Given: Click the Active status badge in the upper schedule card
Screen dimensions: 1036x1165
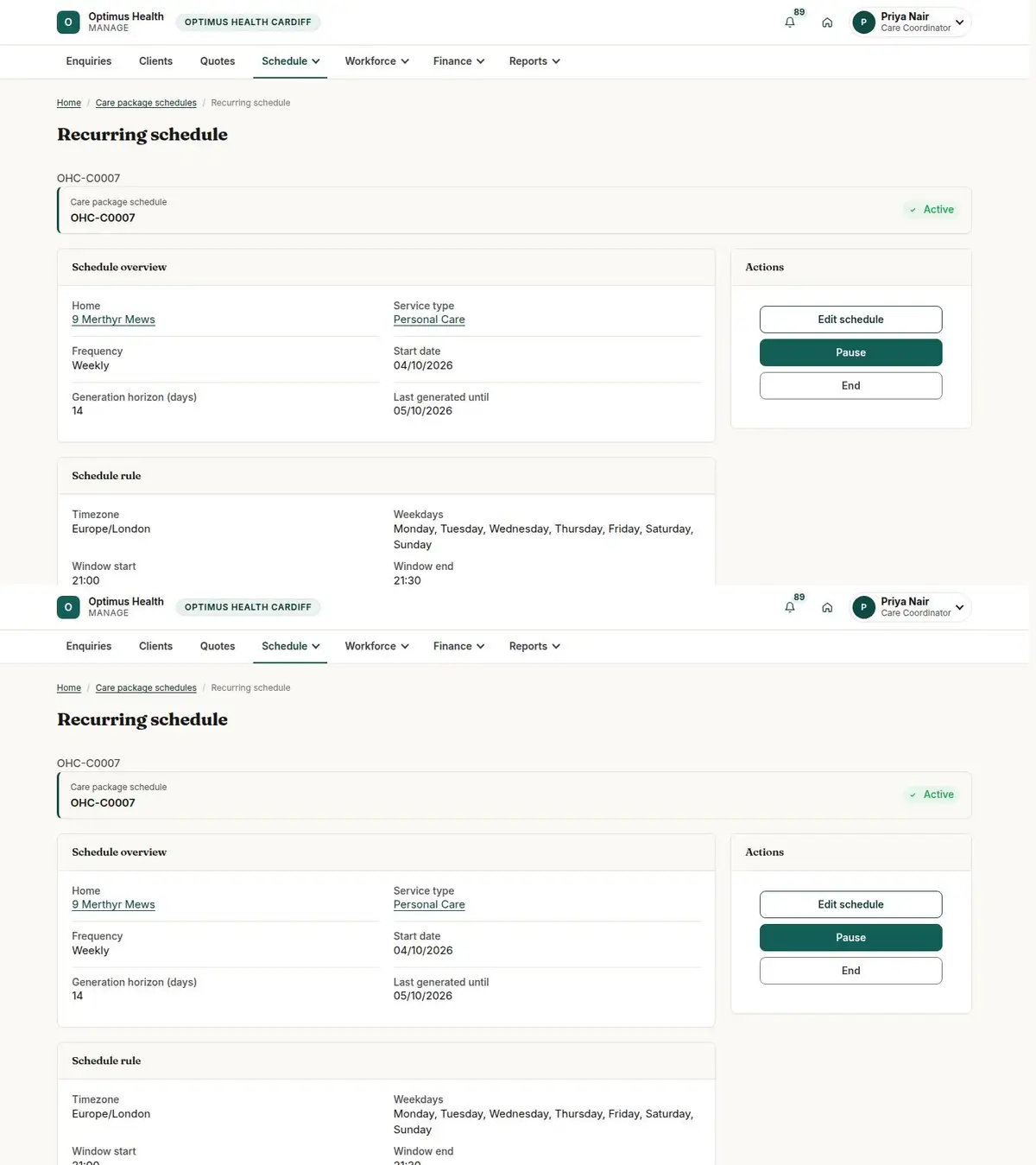Looking at the screenshot, I should coord(932,210).
